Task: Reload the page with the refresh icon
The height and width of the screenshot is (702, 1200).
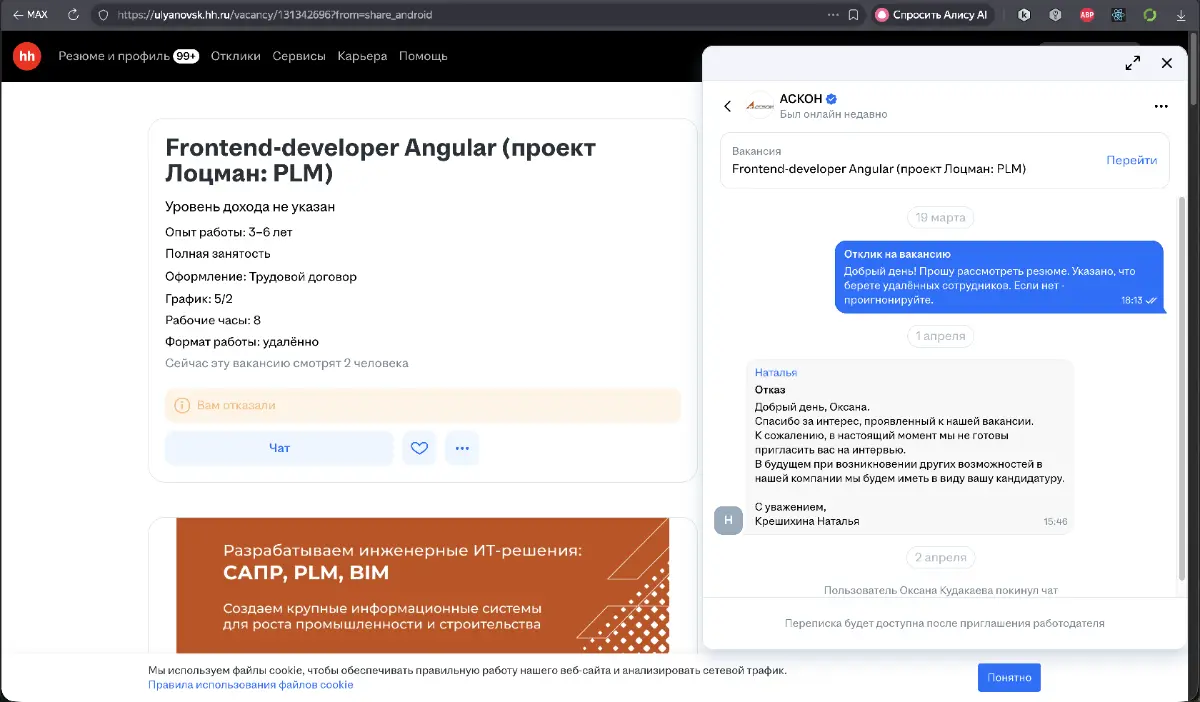Action: 73,15
